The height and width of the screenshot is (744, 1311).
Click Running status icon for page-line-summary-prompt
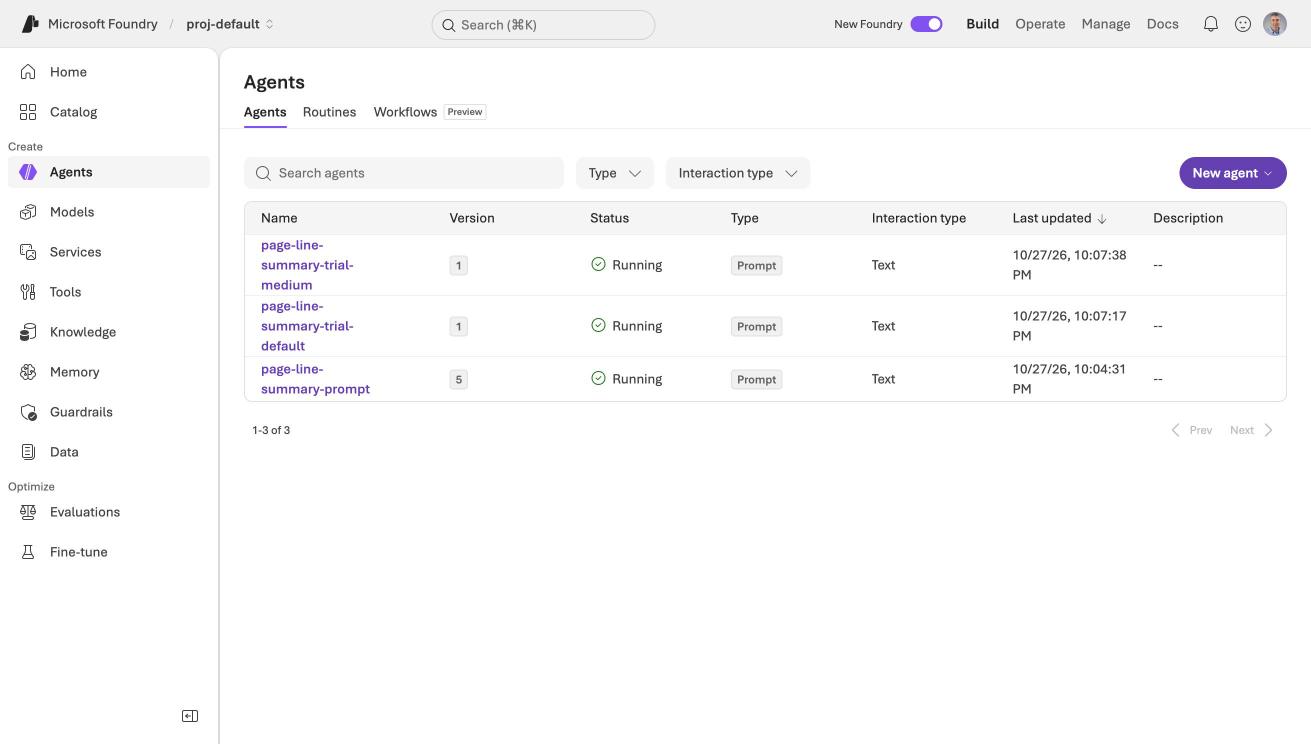[598, 379]
